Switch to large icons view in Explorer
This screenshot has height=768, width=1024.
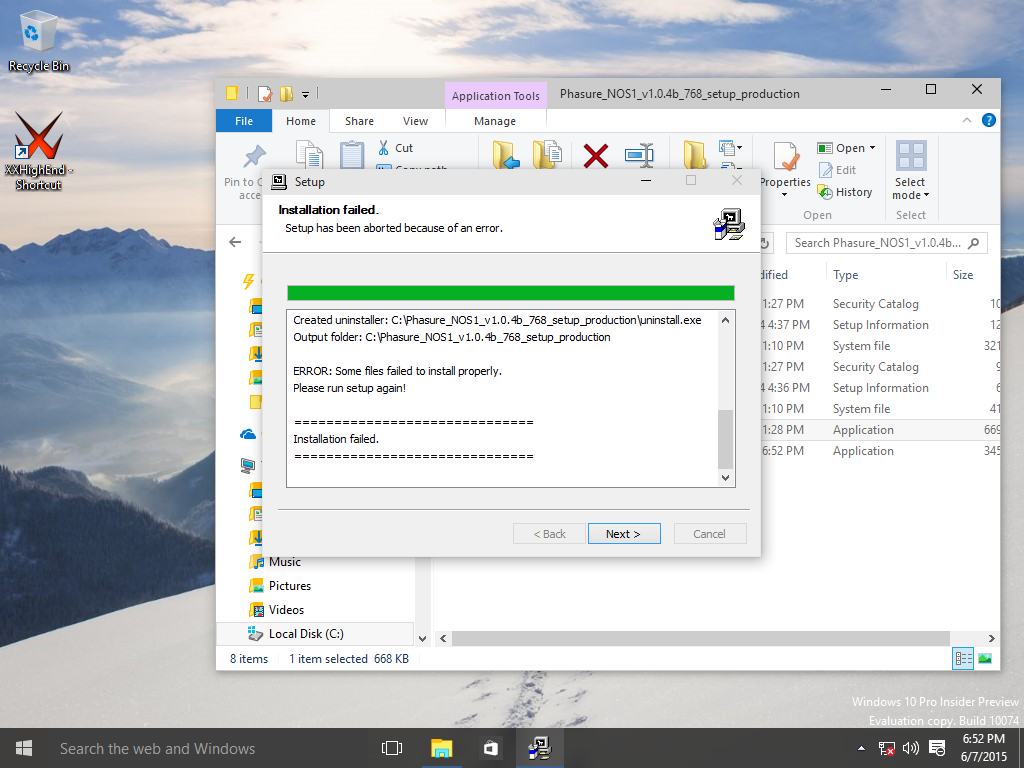point(985,658)
